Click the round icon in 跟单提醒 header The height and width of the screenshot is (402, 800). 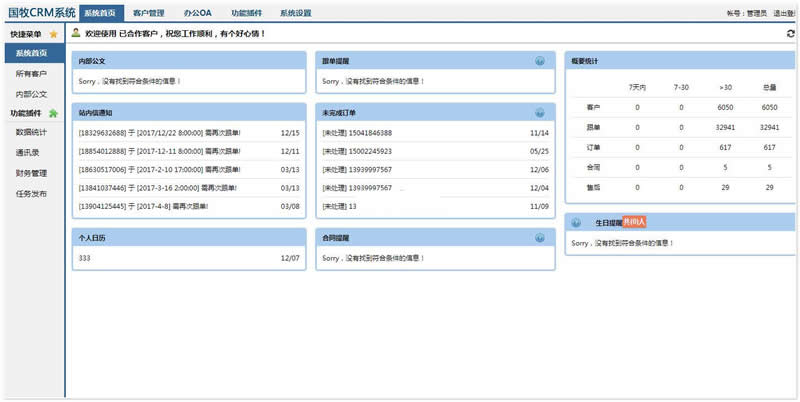click(540, 61)
